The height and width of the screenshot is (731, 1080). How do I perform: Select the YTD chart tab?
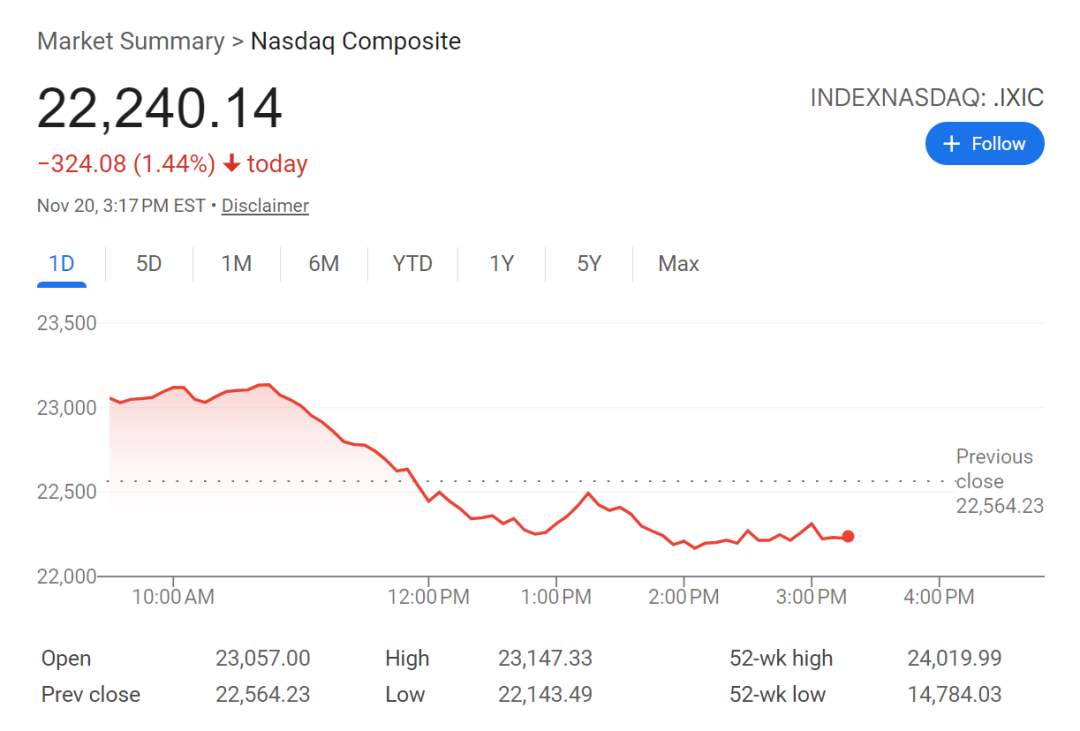tap(412, 264)
